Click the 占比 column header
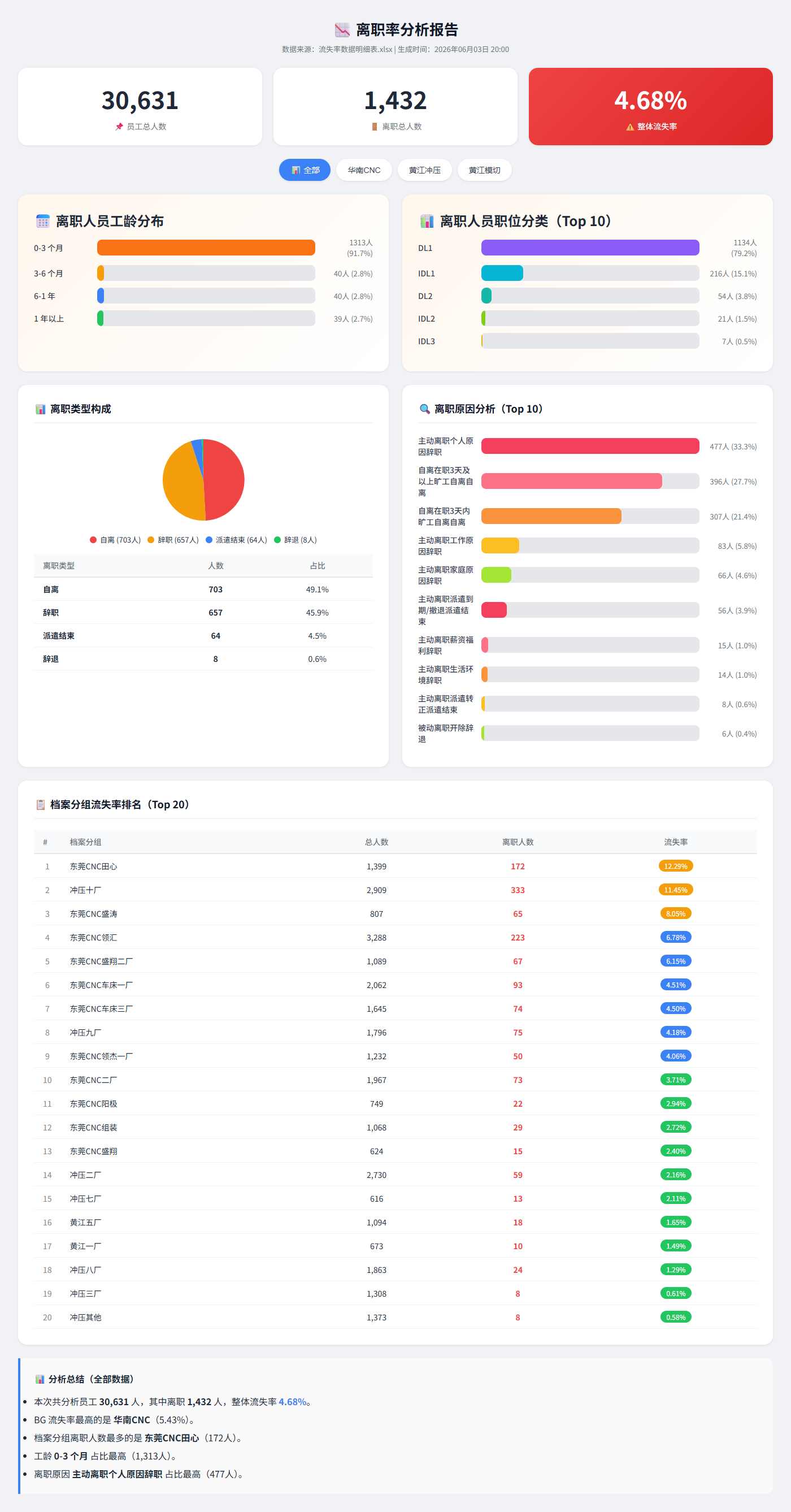791x1512 pixels. (318, 566)
